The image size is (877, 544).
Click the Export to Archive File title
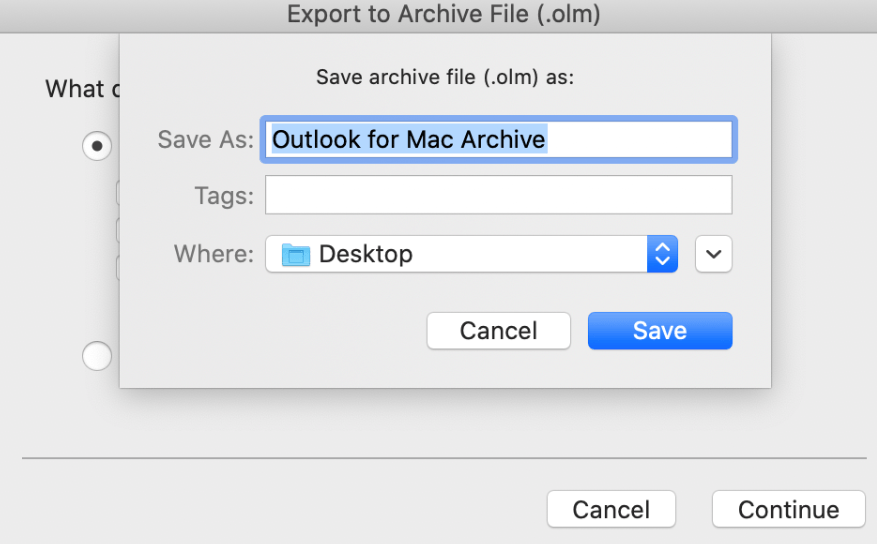444,14
